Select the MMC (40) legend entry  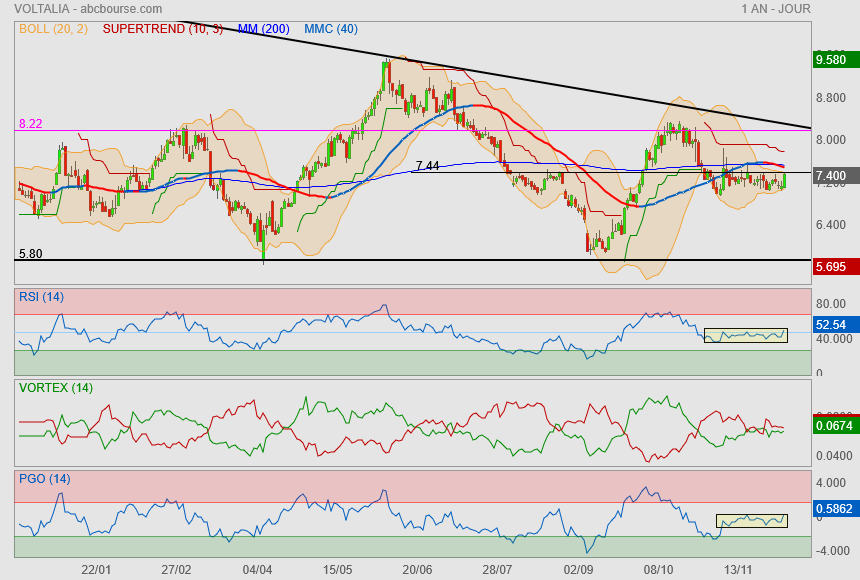point(330,29)
